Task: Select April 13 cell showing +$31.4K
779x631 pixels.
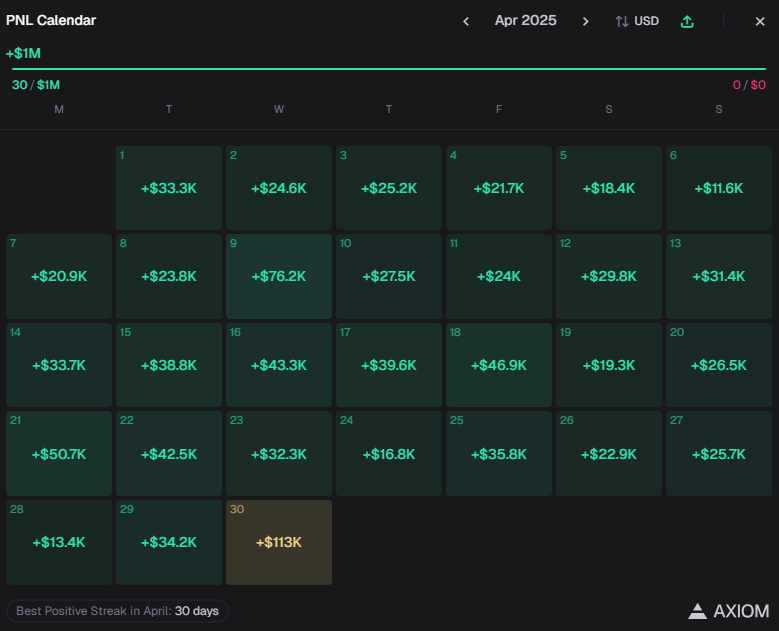Action: 719,276
